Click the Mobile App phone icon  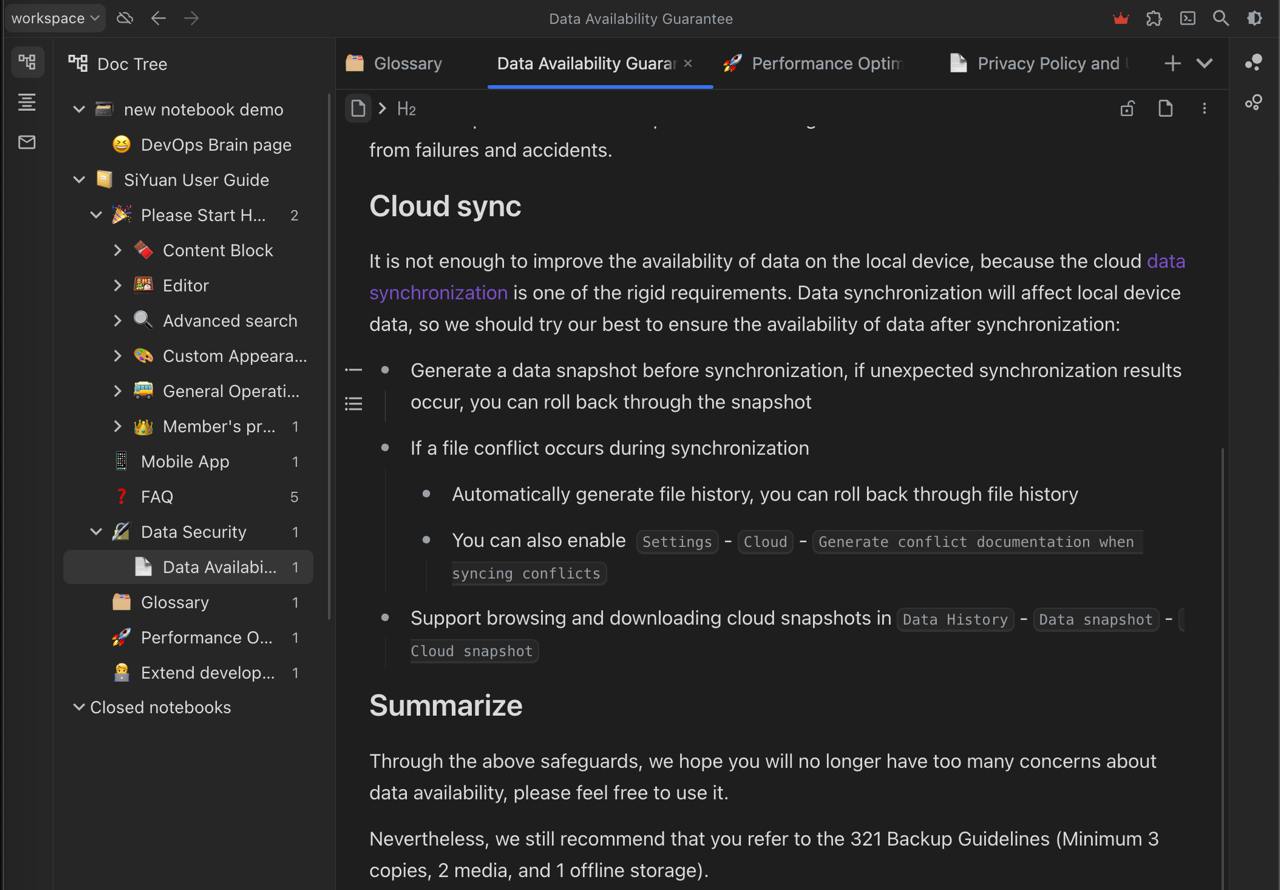(x=121, y=461)
